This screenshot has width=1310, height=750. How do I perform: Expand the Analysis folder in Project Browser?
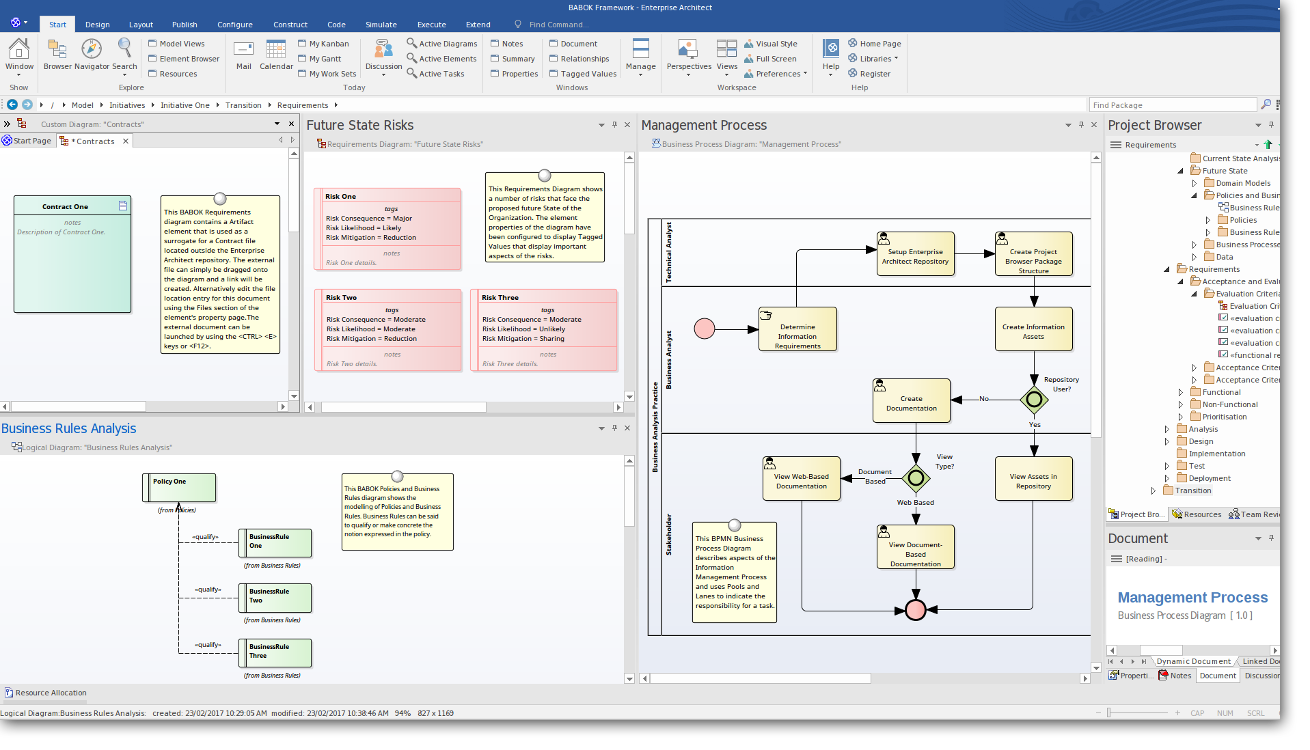point(1167,429)
